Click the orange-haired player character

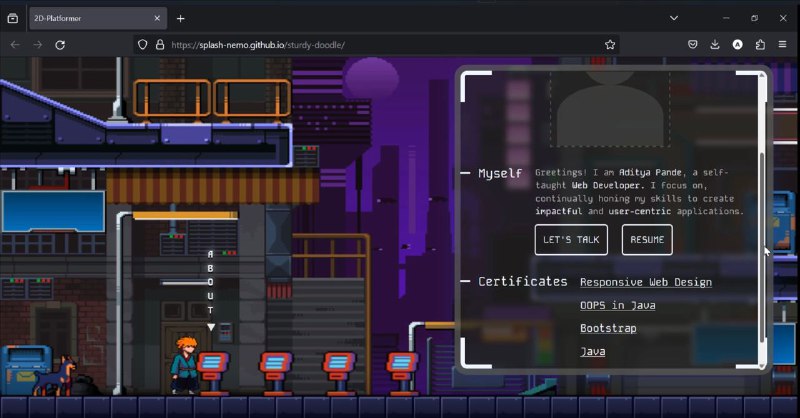[185, 365]
